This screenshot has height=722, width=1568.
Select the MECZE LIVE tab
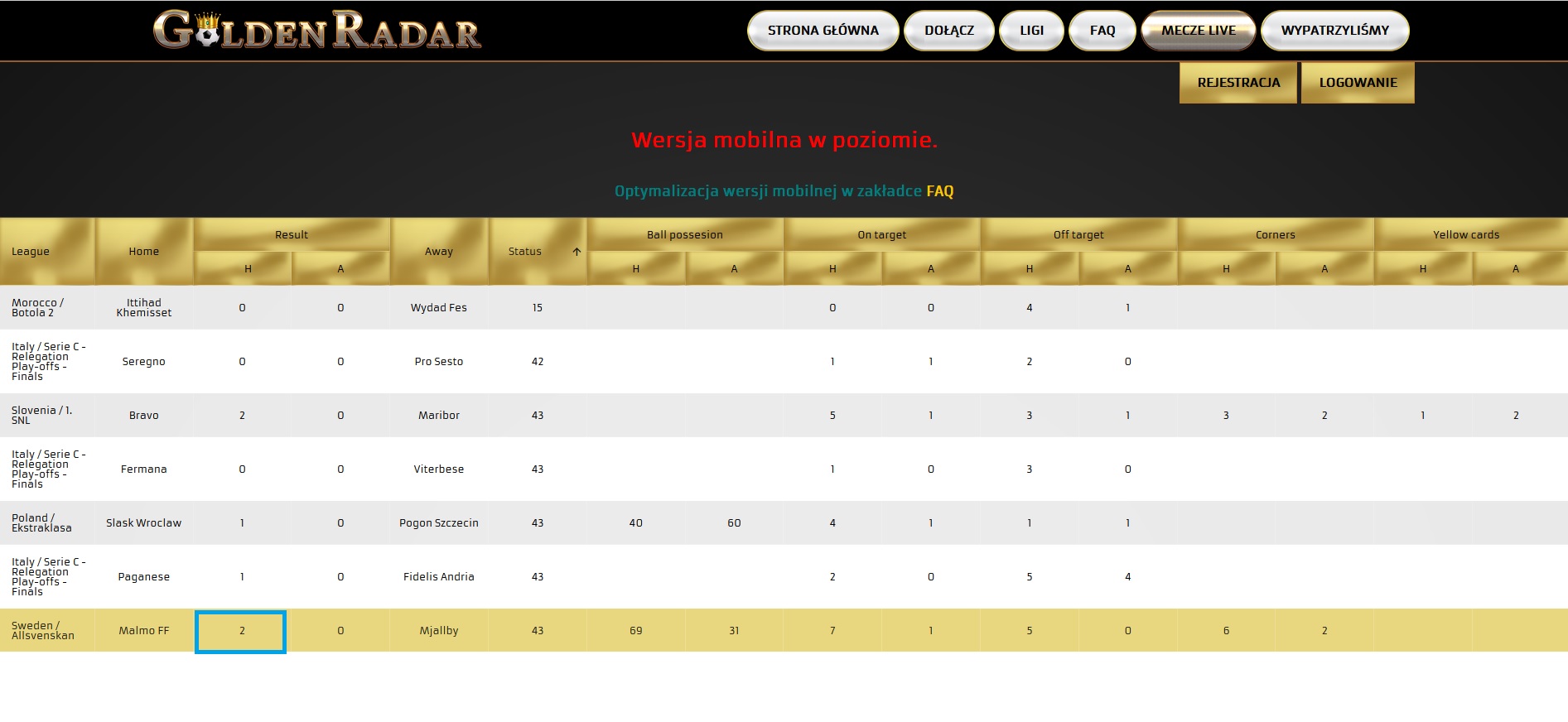click(1199, 31)
